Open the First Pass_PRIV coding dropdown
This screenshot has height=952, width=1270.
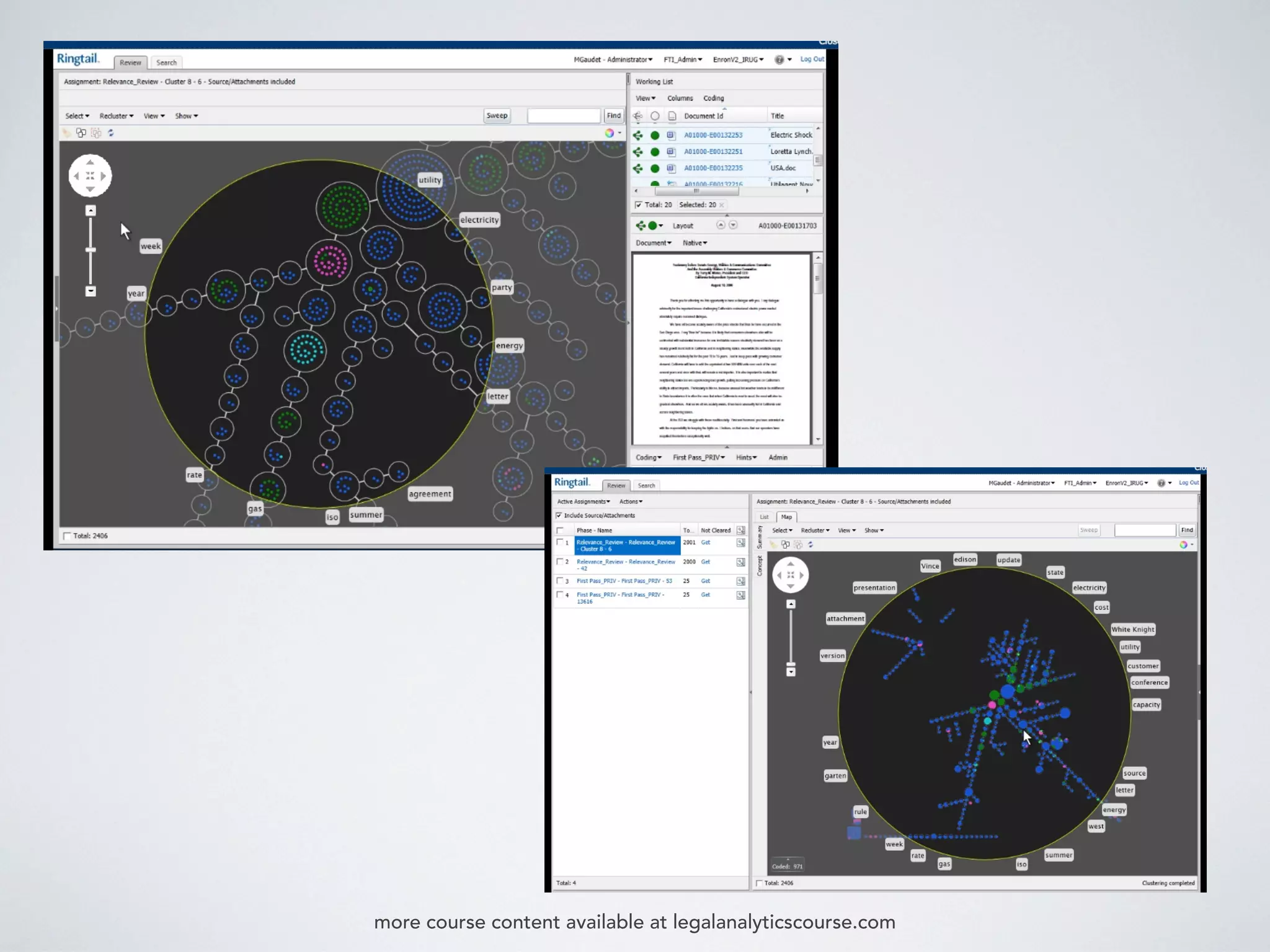(x=698, y=457)
